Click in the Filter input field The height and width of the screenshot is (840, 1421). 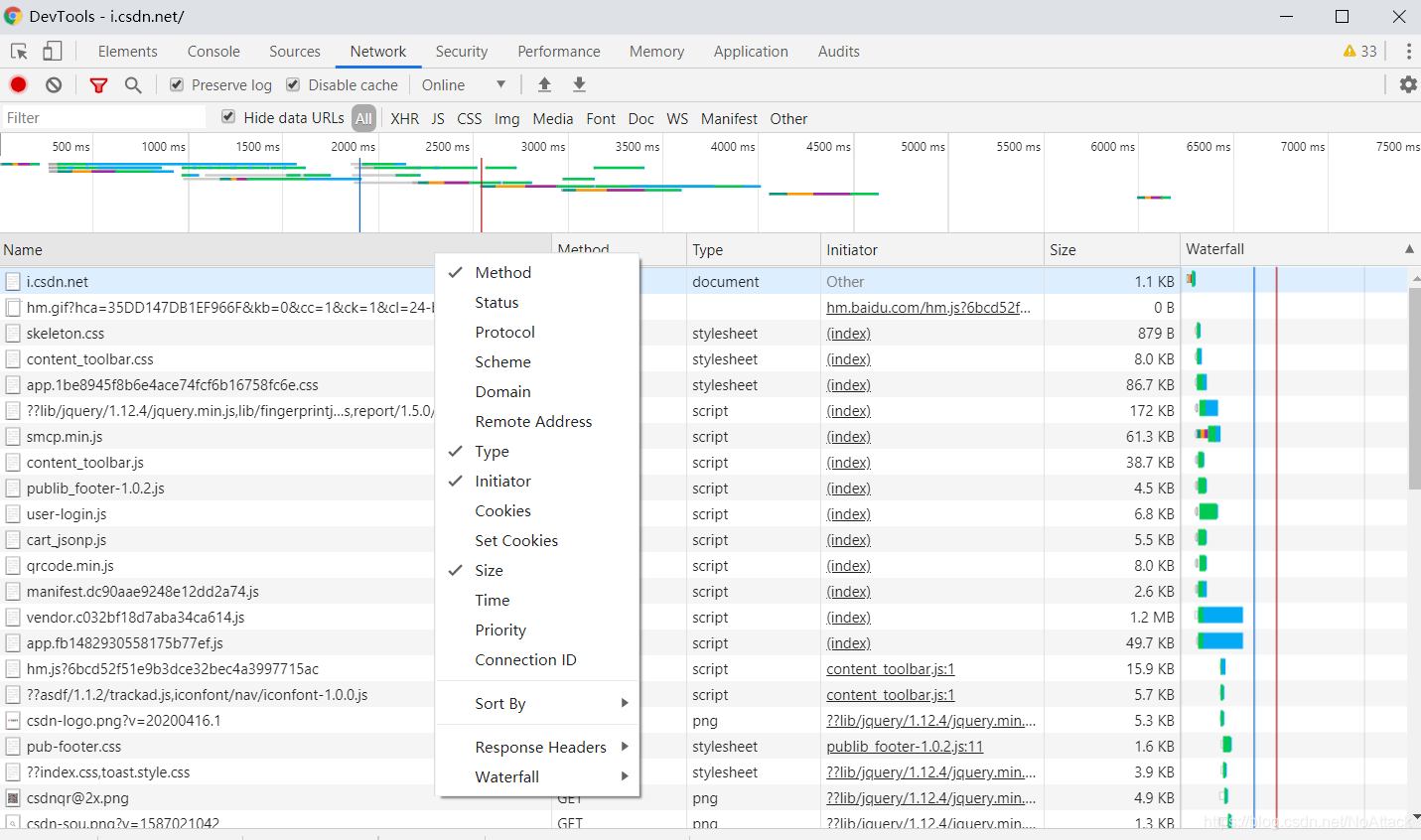click(x=103, y=118)
